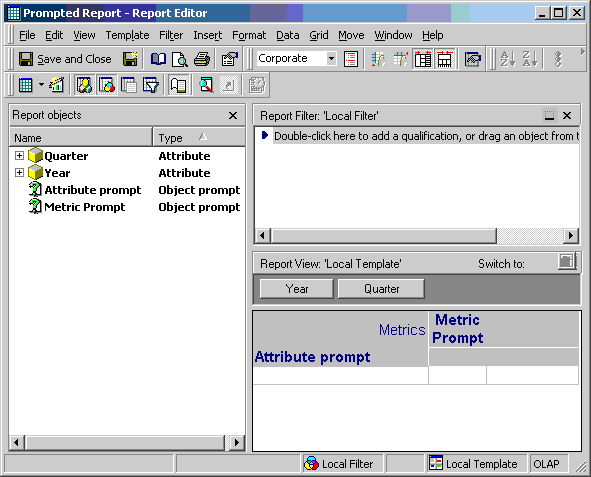This screenshot has height=477, width=591.
Task: Click the sort descending Z-A icon
Action: pyautogui.click(x=530, y=59)
